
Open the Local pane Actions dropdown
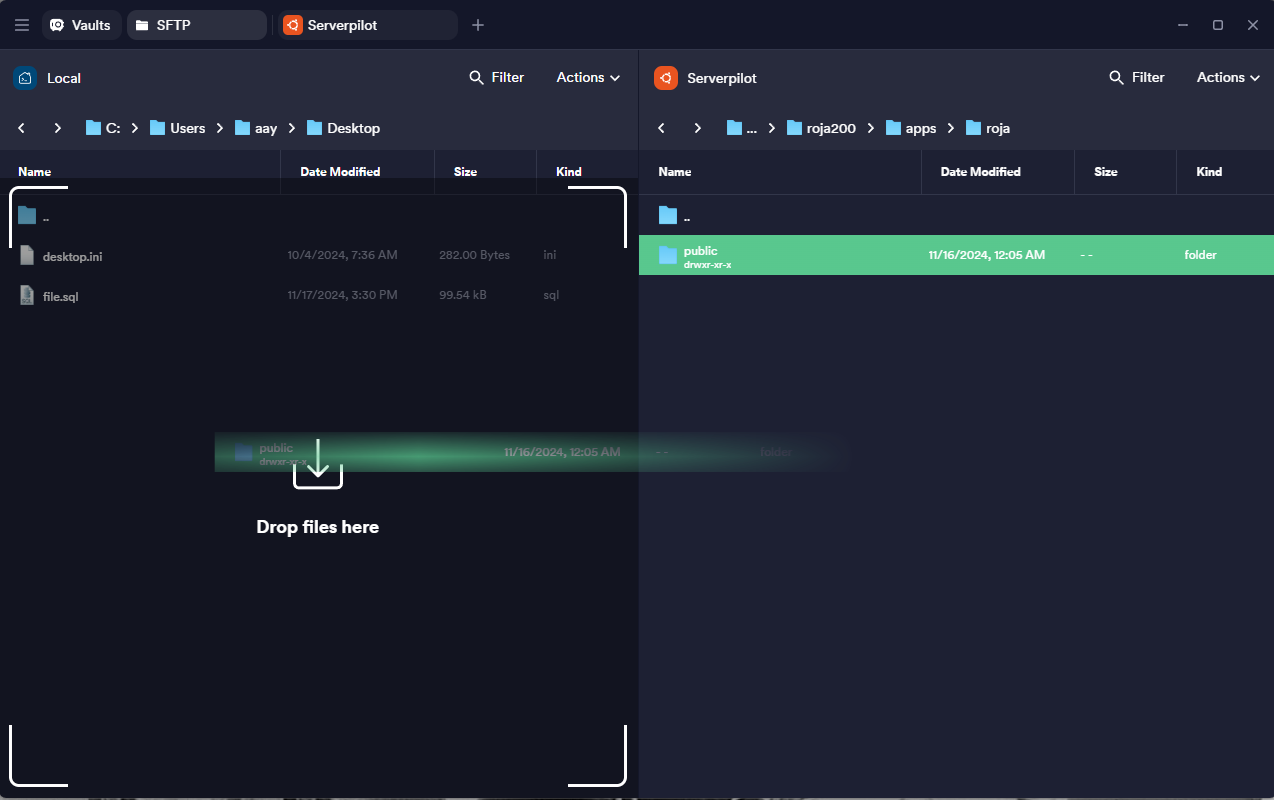tap(588, 78)
